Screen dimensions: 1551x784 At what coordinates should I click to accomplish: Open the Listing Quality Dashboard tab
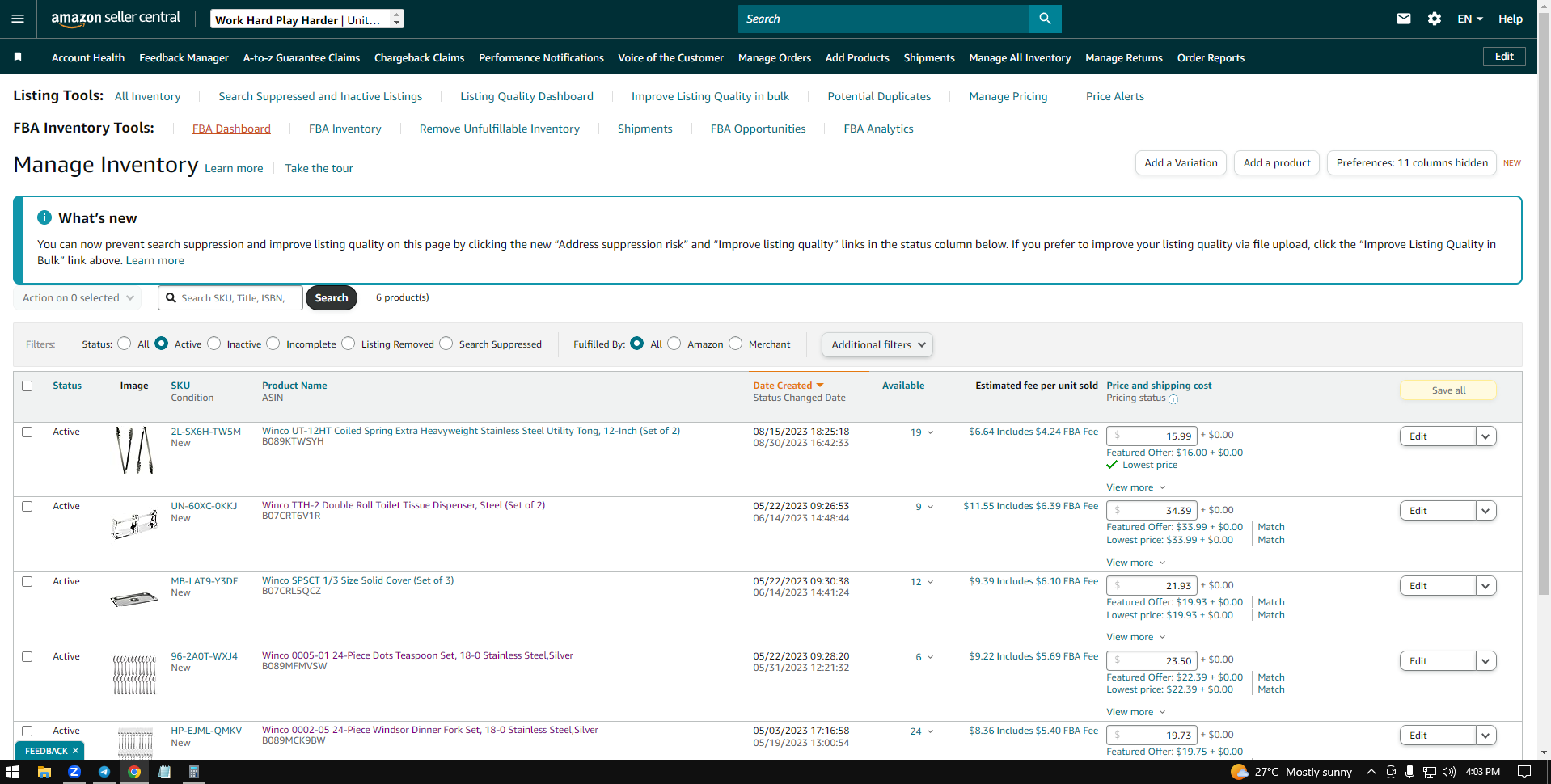527,96
